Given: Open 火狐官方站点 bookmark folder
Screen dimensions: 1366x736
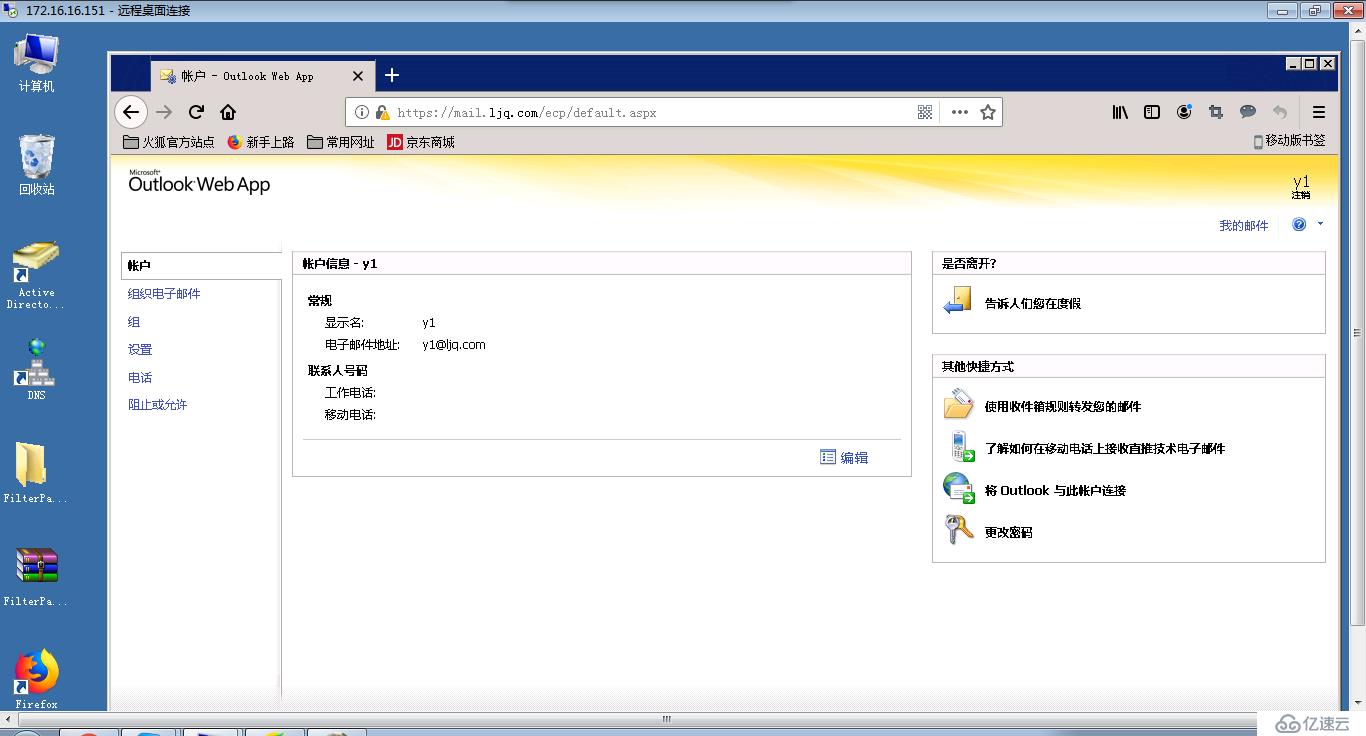Looking at the screenshot, I should coord(169,142).
